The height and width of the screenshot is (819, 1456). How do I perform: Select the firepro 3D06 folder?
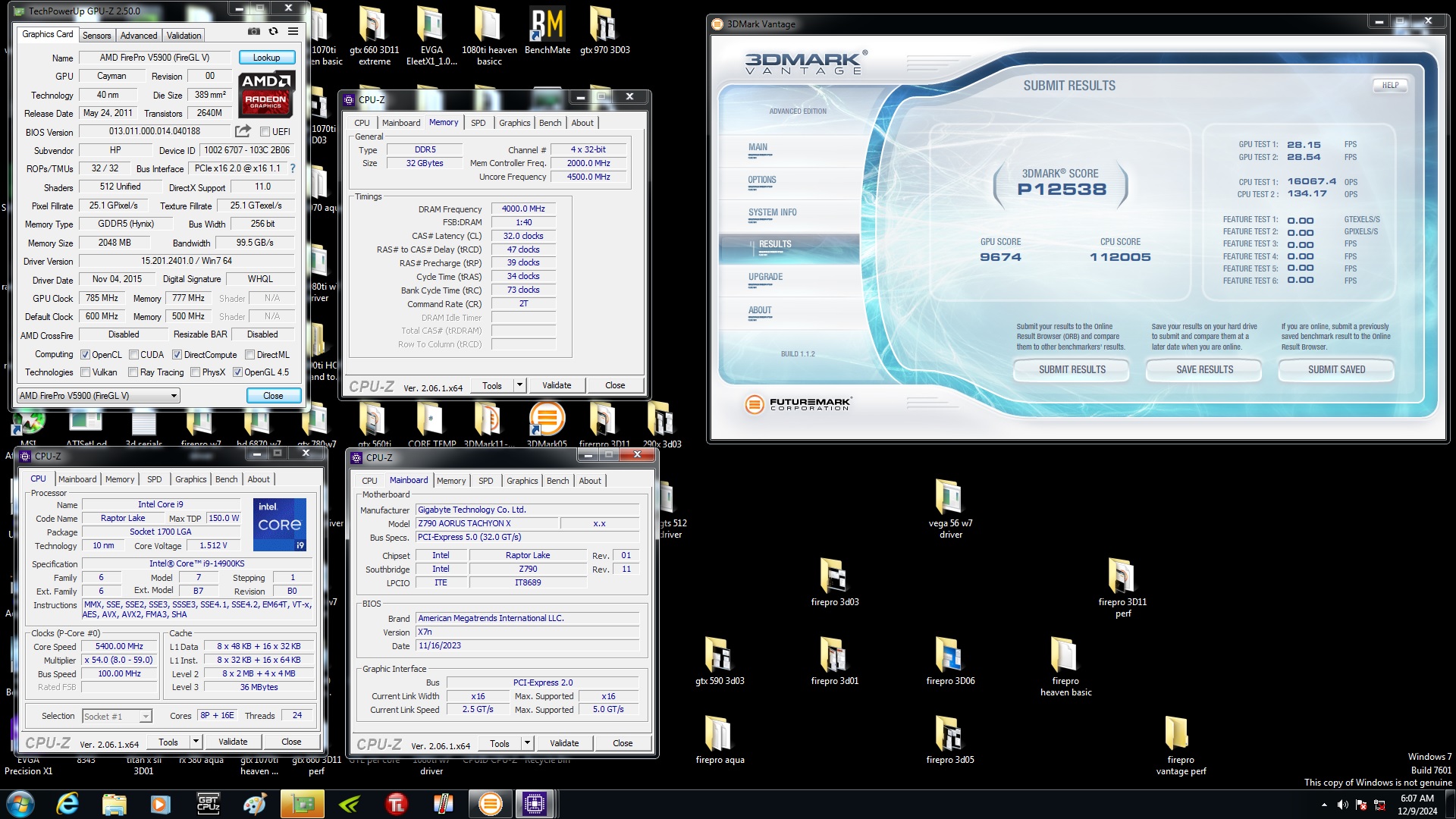(950, 661)
